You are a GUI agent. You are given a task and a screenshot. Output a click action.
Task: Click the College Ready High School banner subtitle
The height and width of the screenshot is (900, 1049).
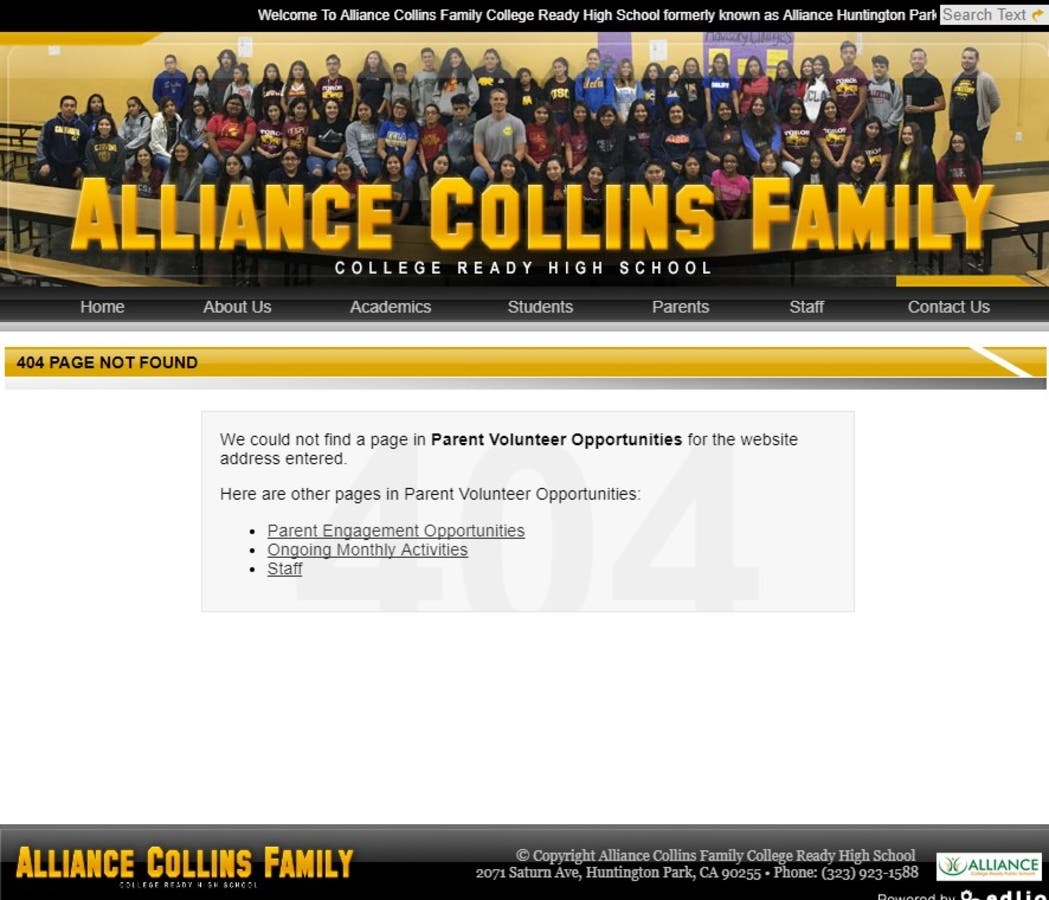pos(523,268)
